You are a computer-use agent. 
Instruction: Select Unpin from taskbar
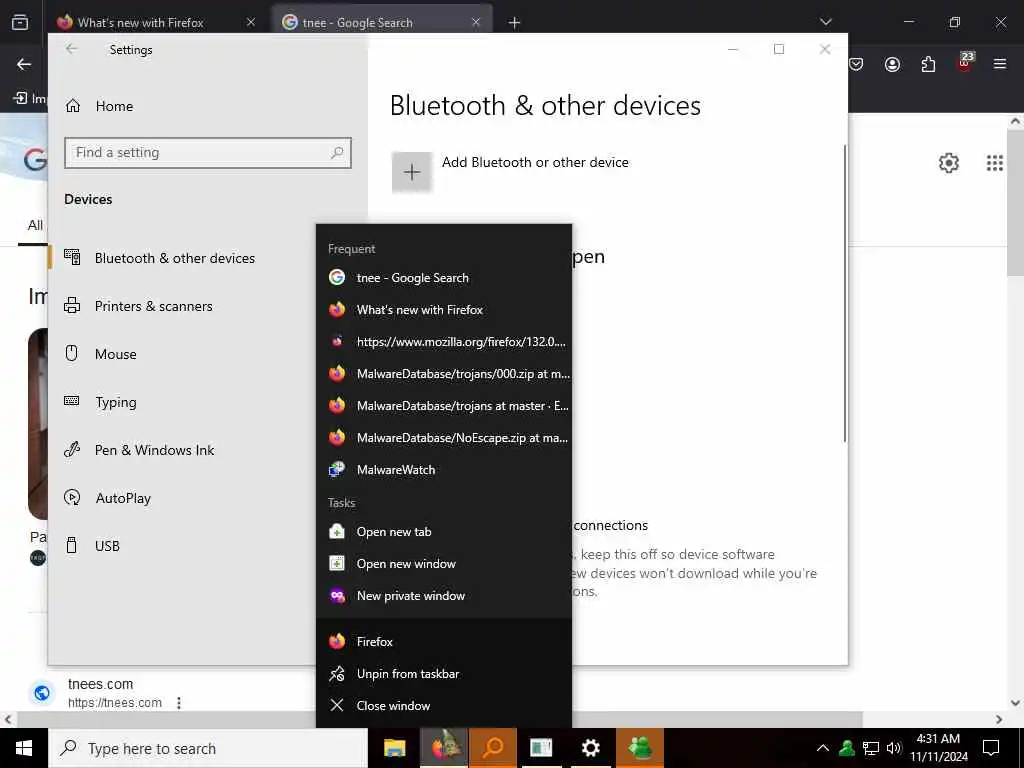(x=444, y=673)
